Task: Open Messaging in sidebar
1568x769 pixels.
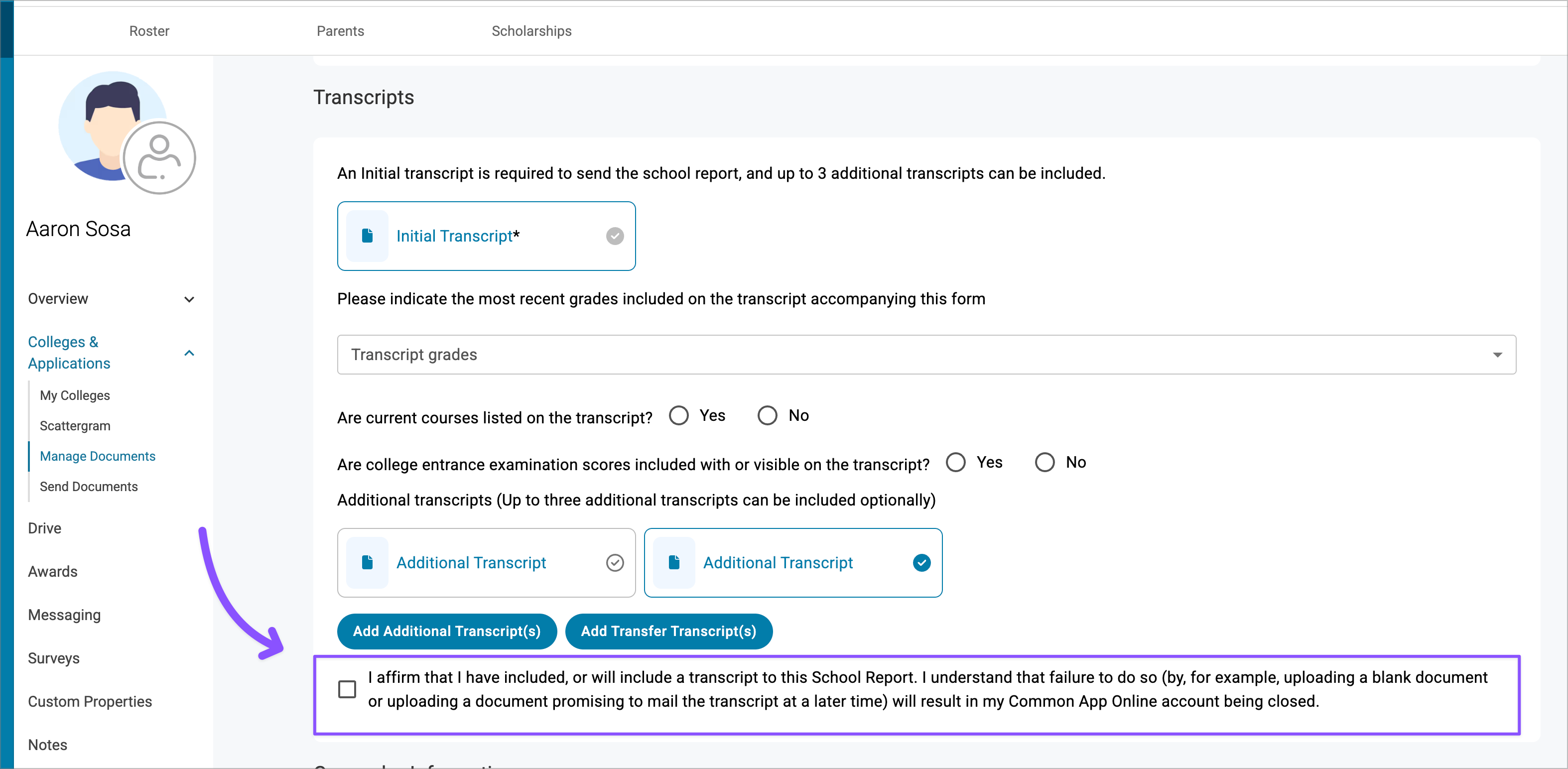Action: point(65,615)
